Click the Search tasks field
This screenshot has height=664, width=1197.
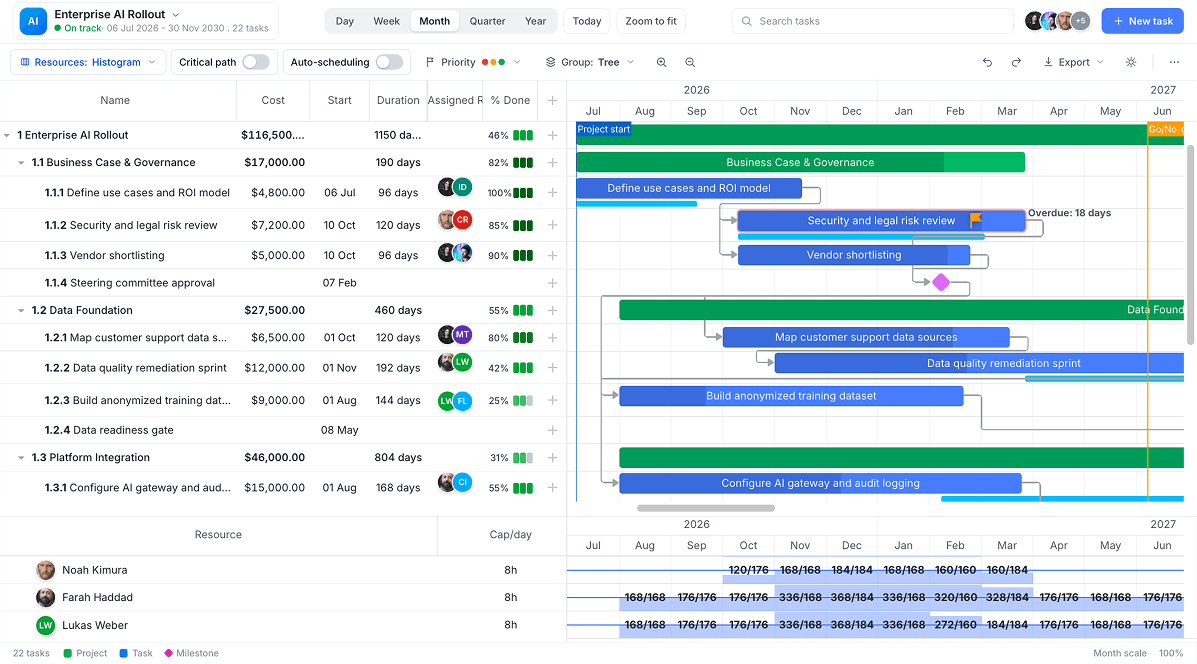click(x=873, y=21)
